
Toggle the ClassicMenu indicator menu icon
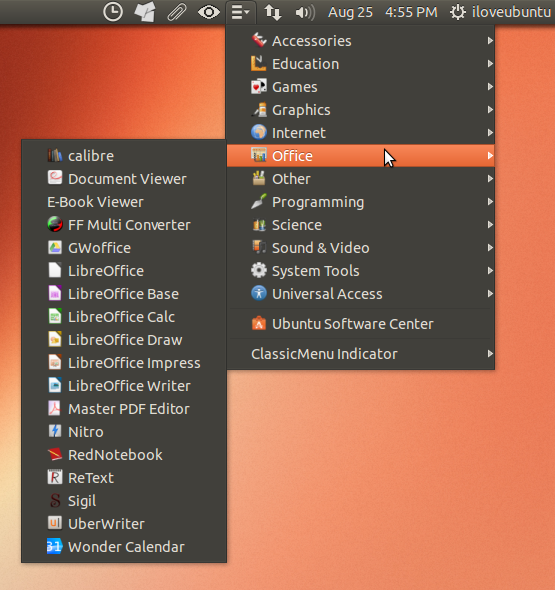tap(241, 12)
